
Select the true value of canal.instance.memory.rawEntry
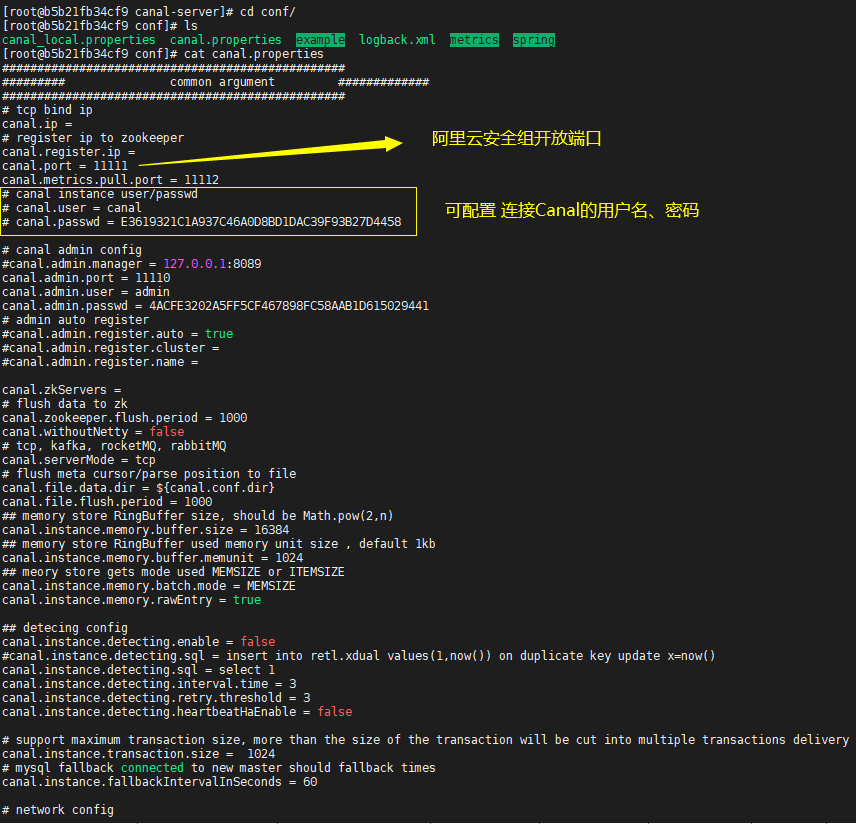click(x=247, y=599)
